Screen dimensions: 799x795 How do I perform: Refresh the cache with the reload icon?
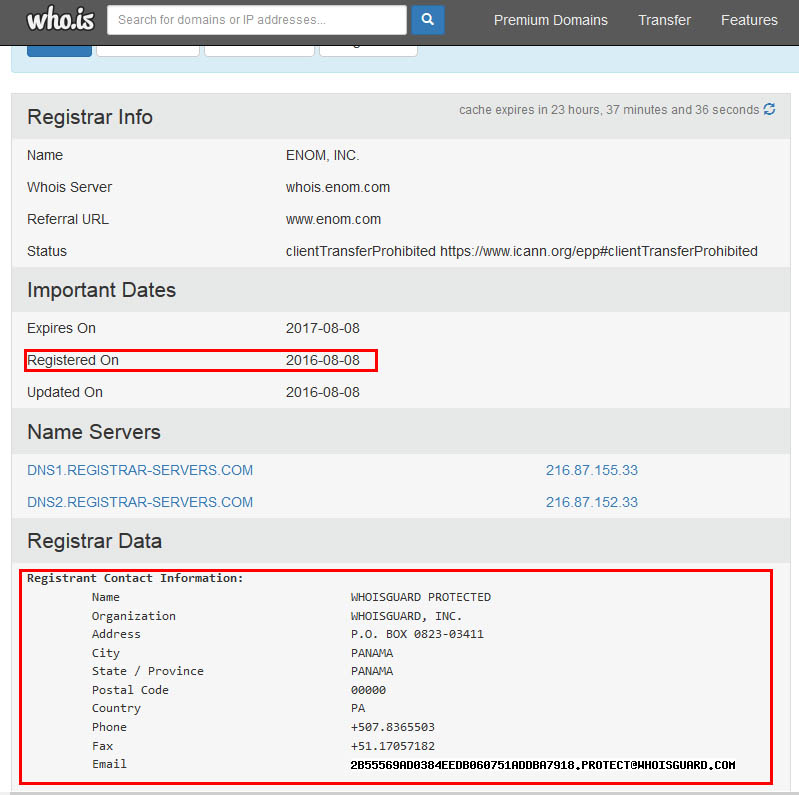pyautogui.click(x=769, y=109)
